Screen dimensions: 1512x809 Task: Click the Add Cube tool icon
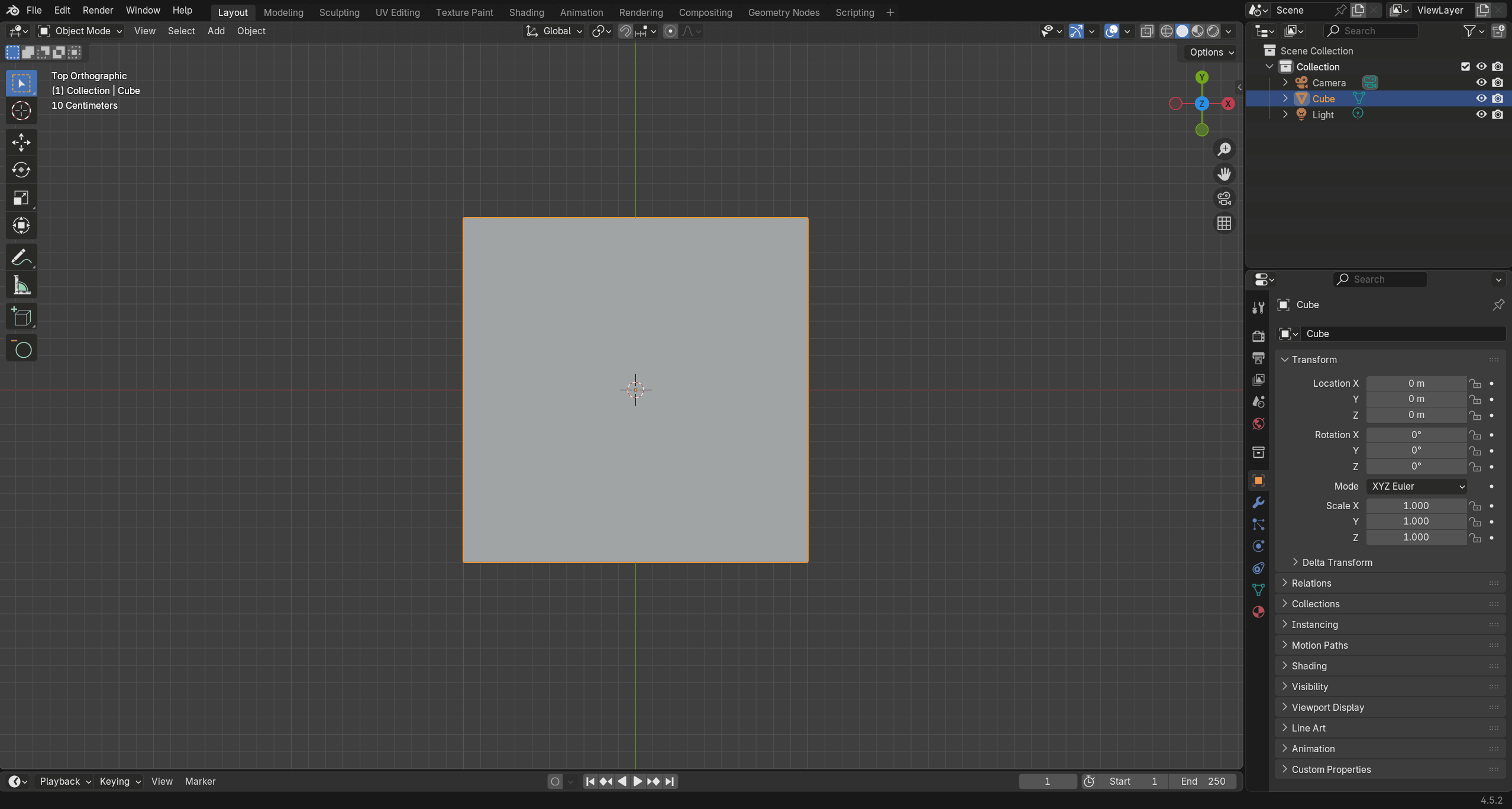pos(21,317)
